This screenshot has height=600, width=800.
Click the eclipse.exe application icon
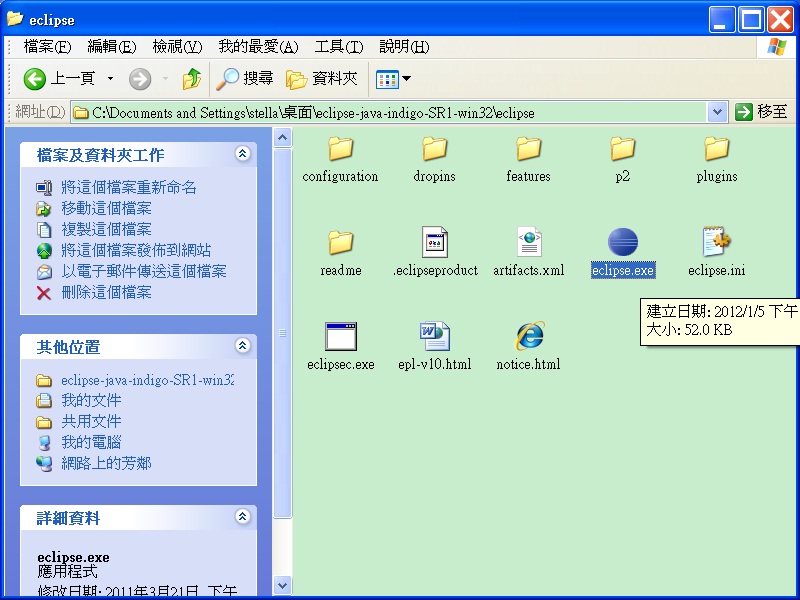coord(622,242)
